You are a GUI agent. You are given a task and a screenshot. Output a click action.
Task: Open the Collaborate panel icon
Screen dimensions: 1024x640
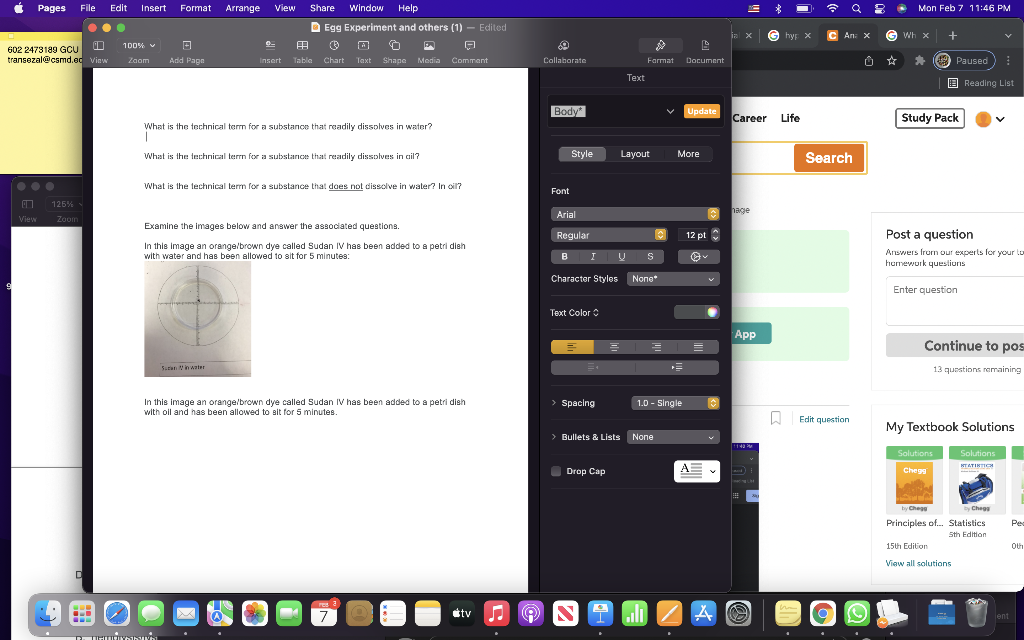point(564,46)
